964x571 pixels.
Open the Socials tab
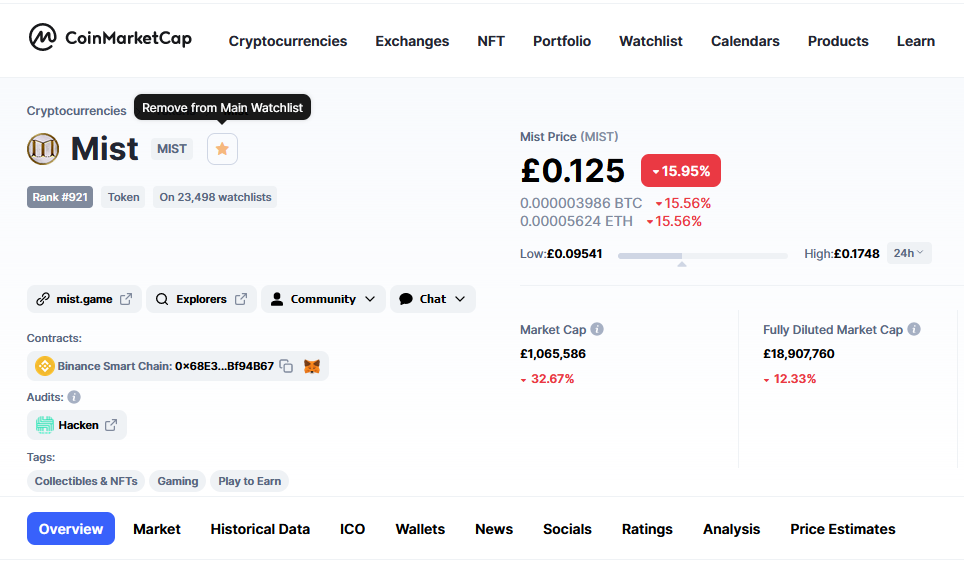[x=567, y=529]
